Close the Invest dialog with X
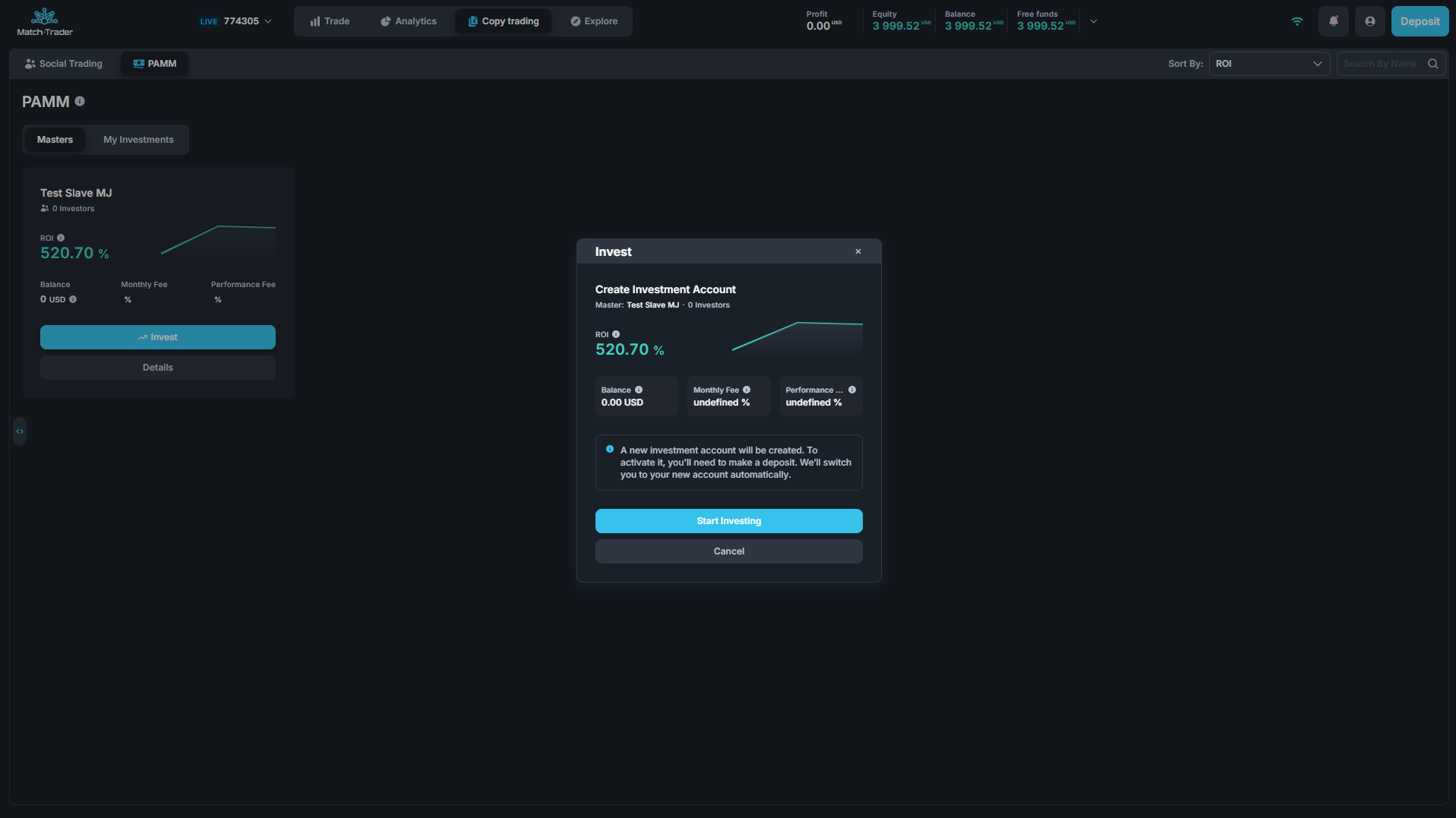This screenshot has height=818, width=1456. [x=858, y=251]
